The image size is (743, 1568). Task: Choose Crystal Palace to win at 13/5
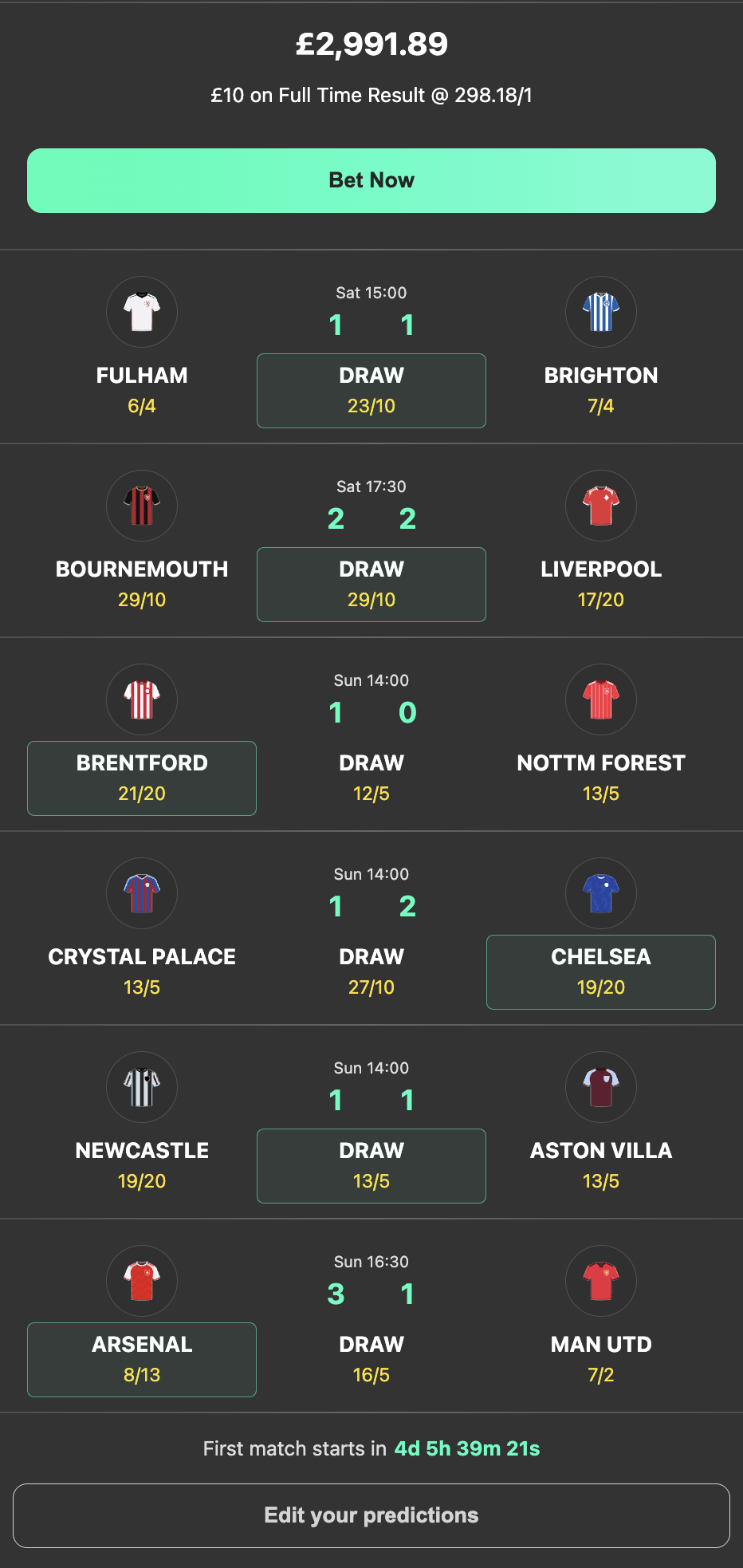(142, 971)
